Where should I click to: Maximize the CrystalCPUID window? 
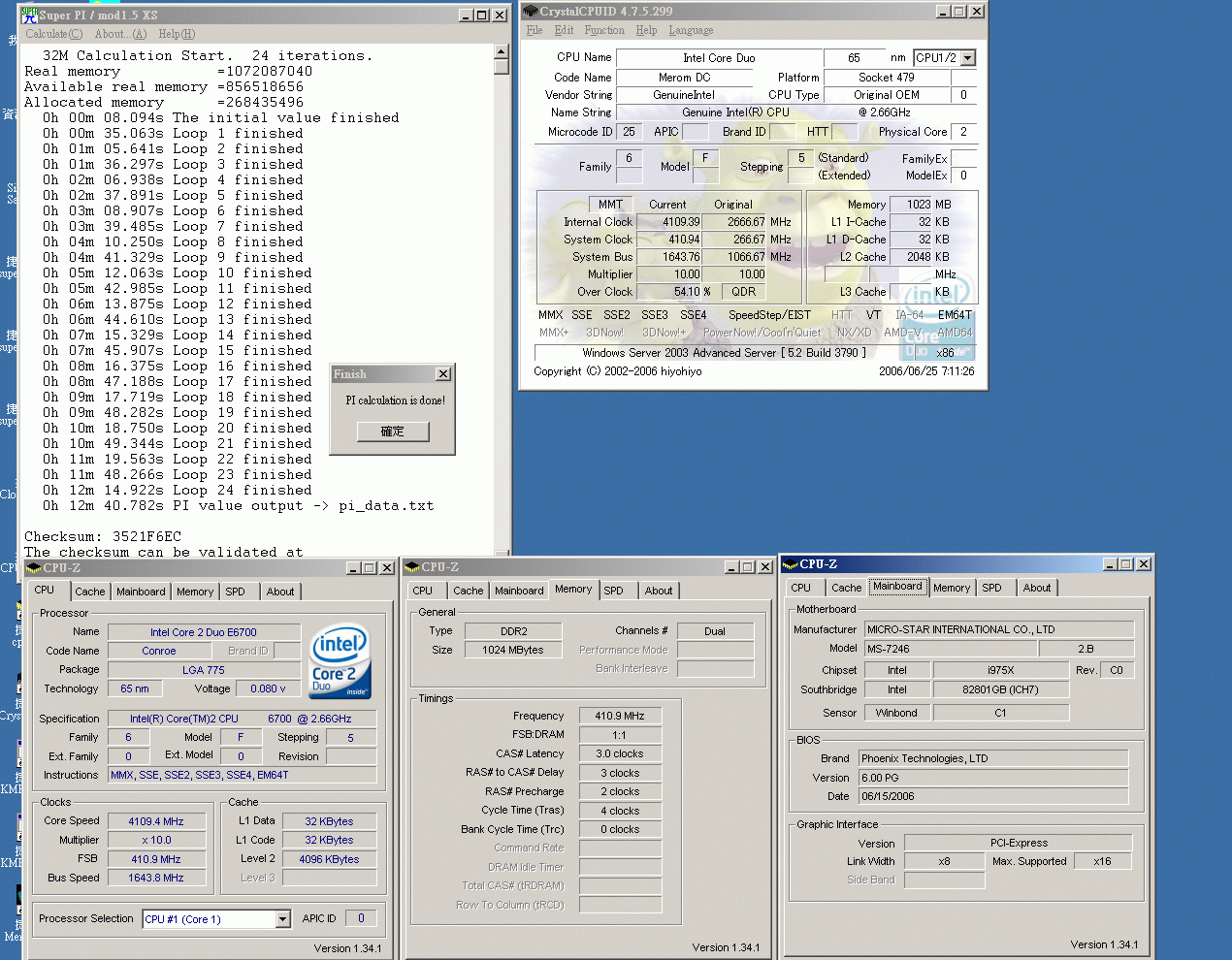tap(959, 12)
